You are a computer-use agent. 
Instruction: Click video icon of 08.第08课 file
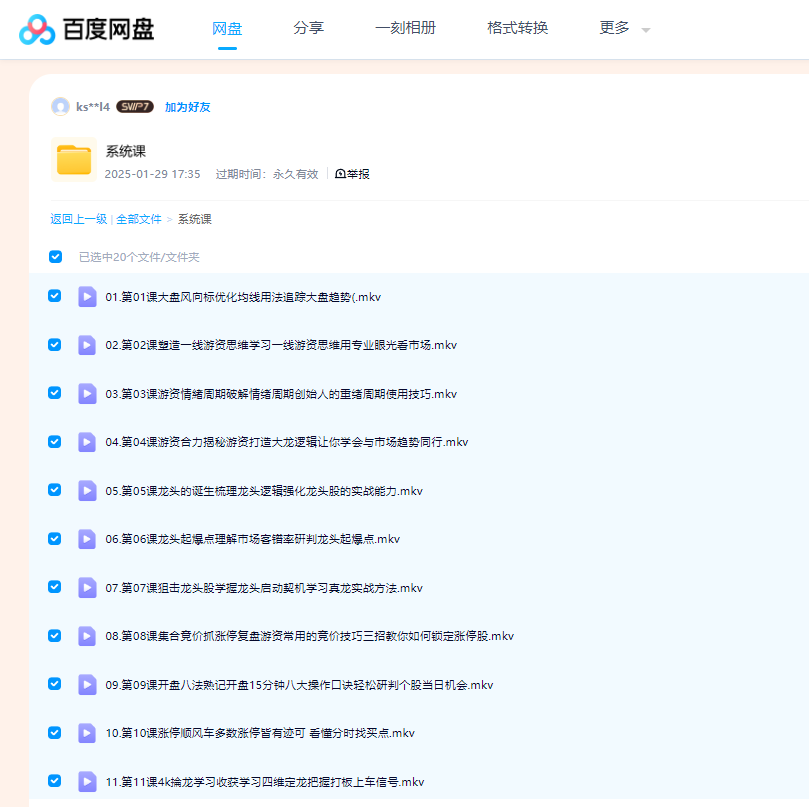(87, 636)
